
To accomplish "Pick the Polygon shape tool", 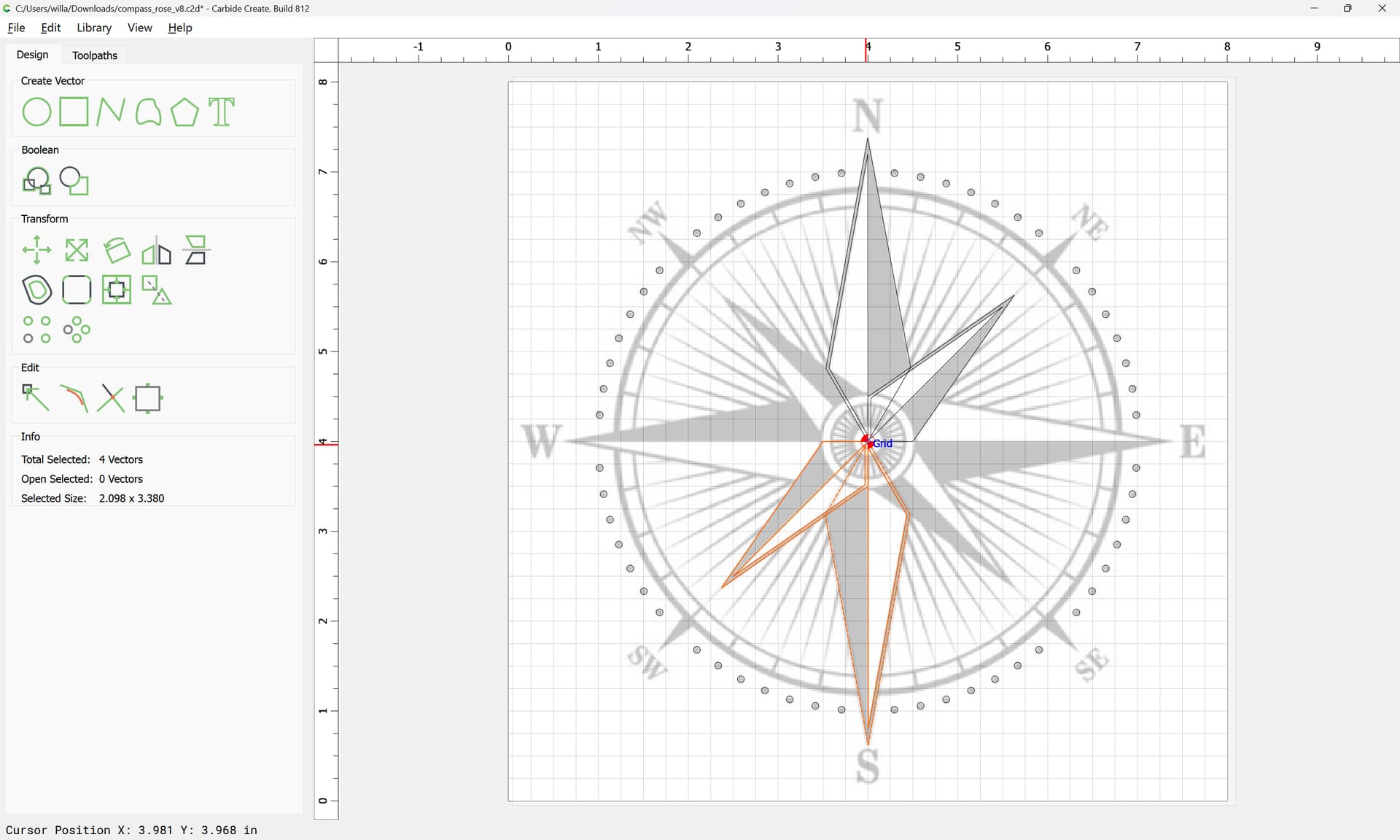I will pos(184,112).
